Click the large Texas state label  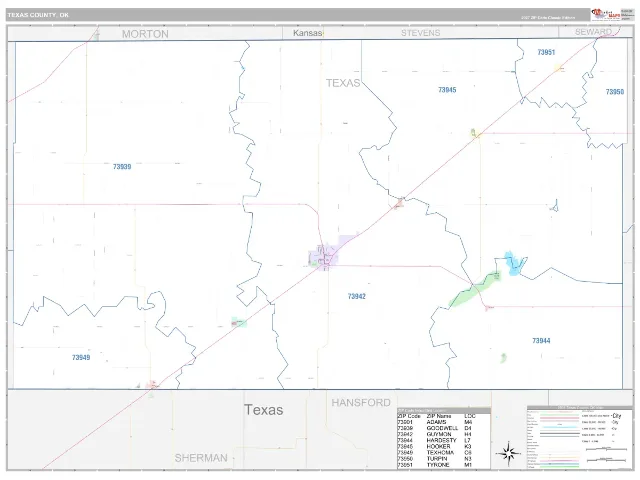coord(263,410)
